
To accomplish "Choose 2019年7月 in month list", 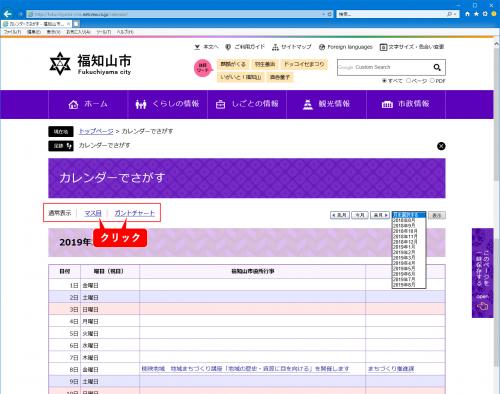I will (409, 279).
